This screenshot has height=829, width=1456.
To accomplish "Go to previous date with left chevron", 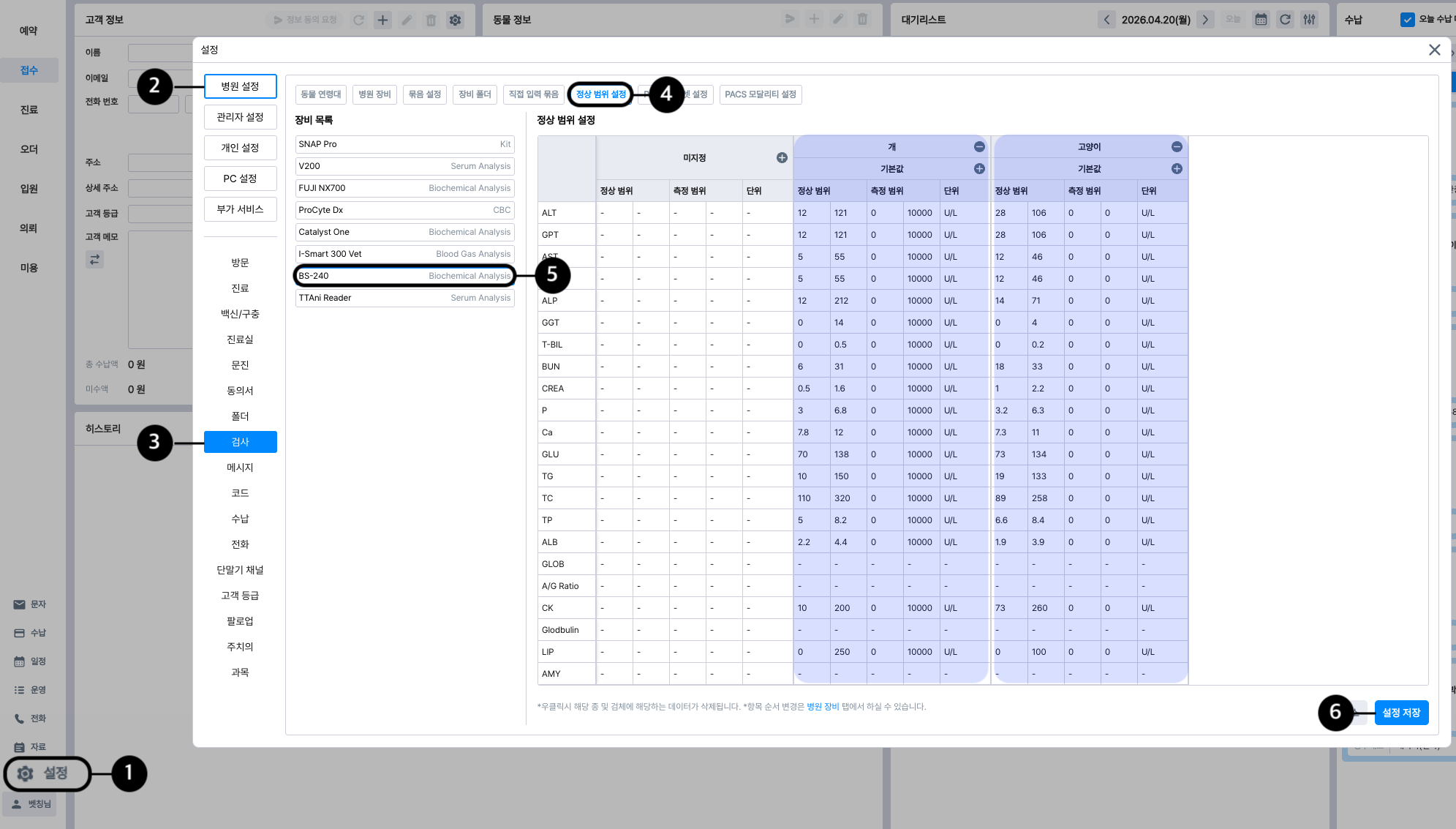I will pos(1106,20).
